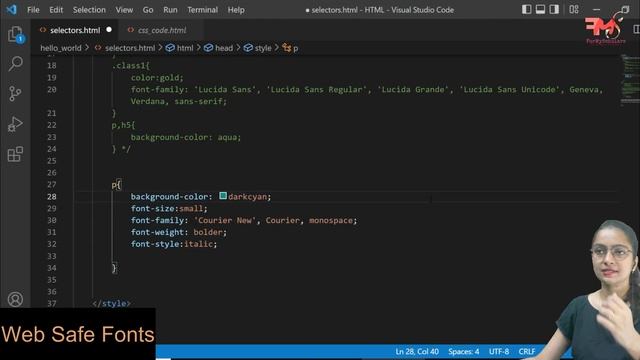Toggle the secondary side bar layout button
Viewport: 640px width, 360px height.
[x=554, y=9]
